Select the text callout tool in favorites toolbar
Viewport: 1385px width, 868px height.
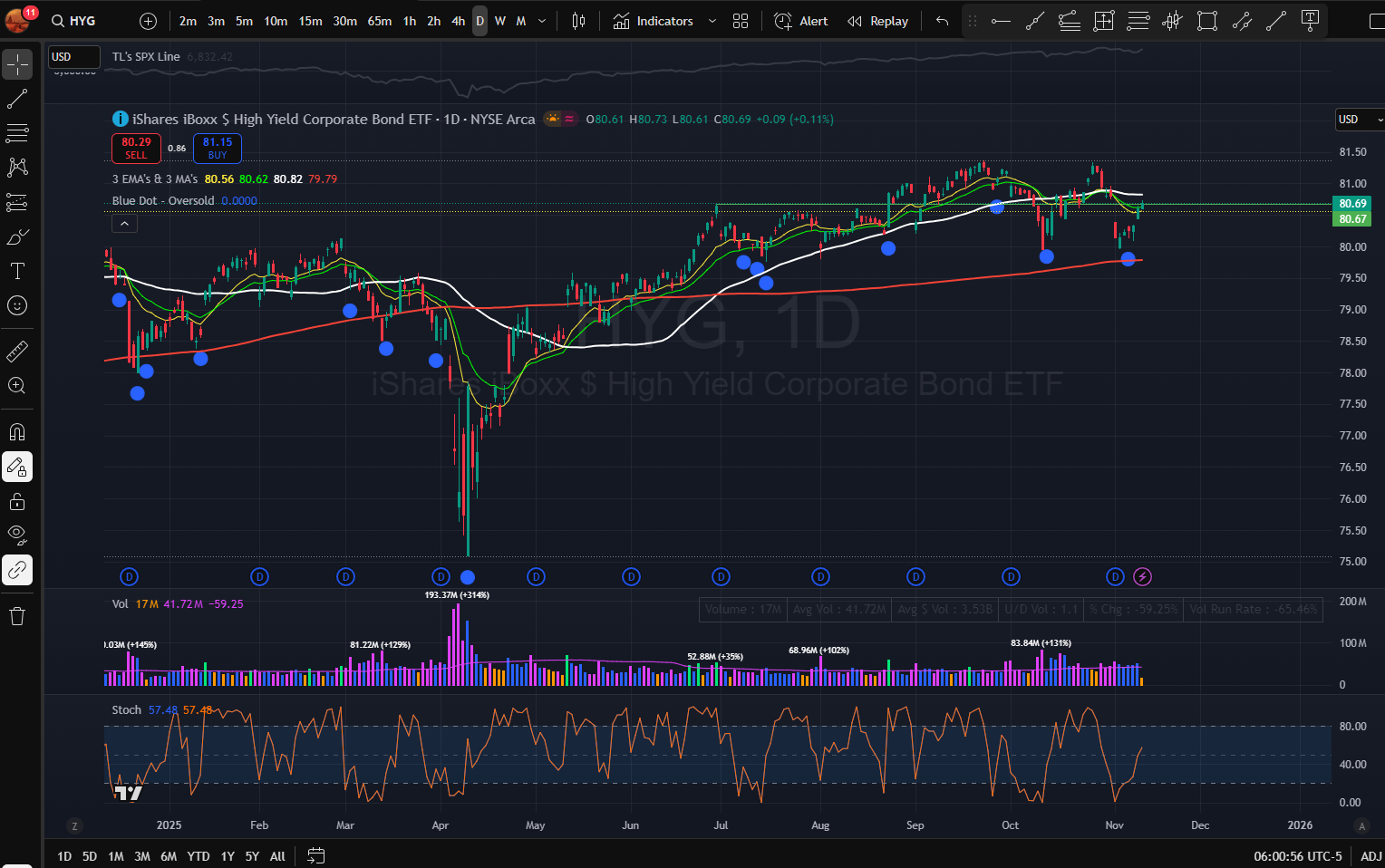pos(1311,21)
